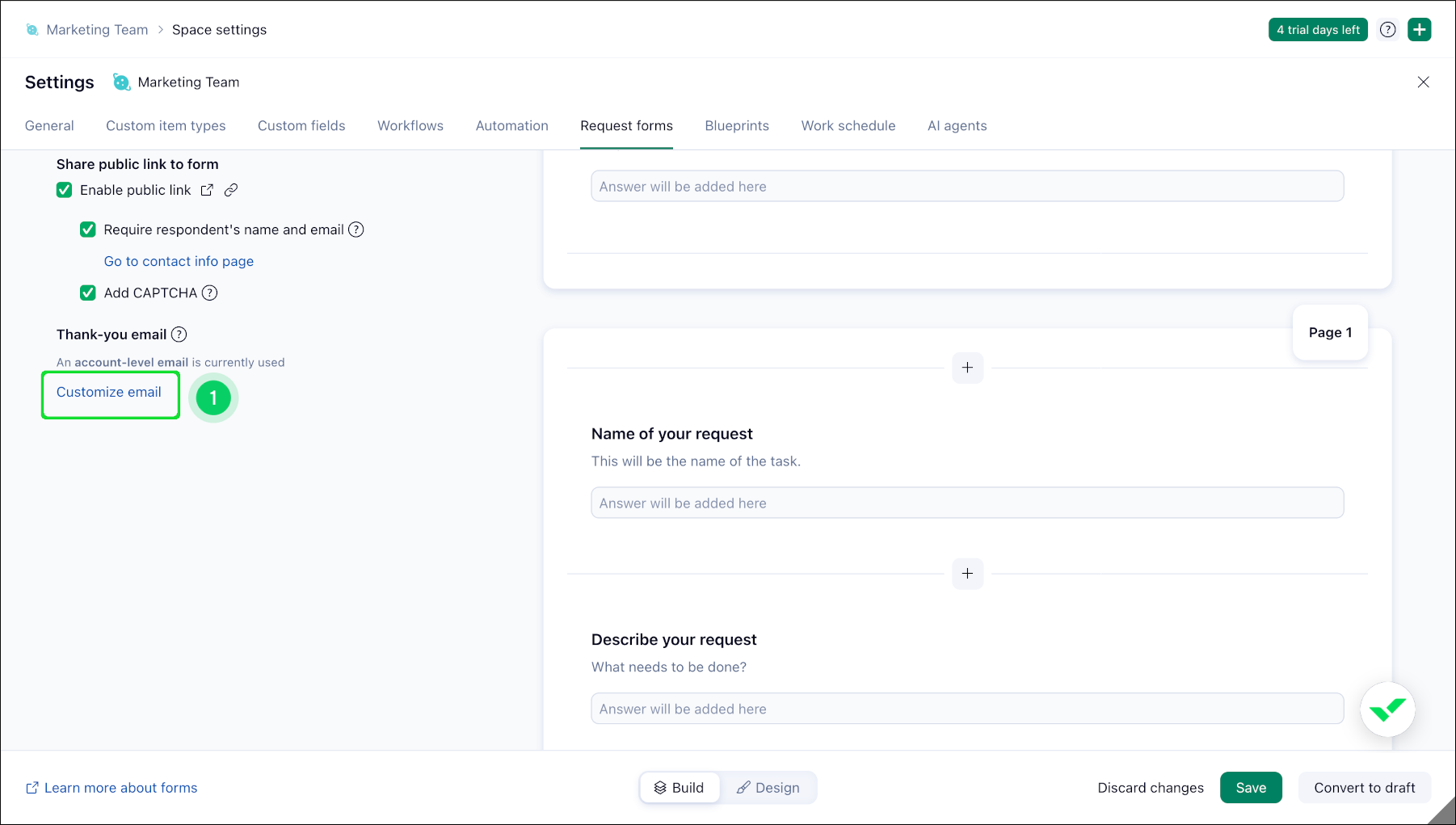
Task: Copy public link chain icon
Action: coord(231,190)
